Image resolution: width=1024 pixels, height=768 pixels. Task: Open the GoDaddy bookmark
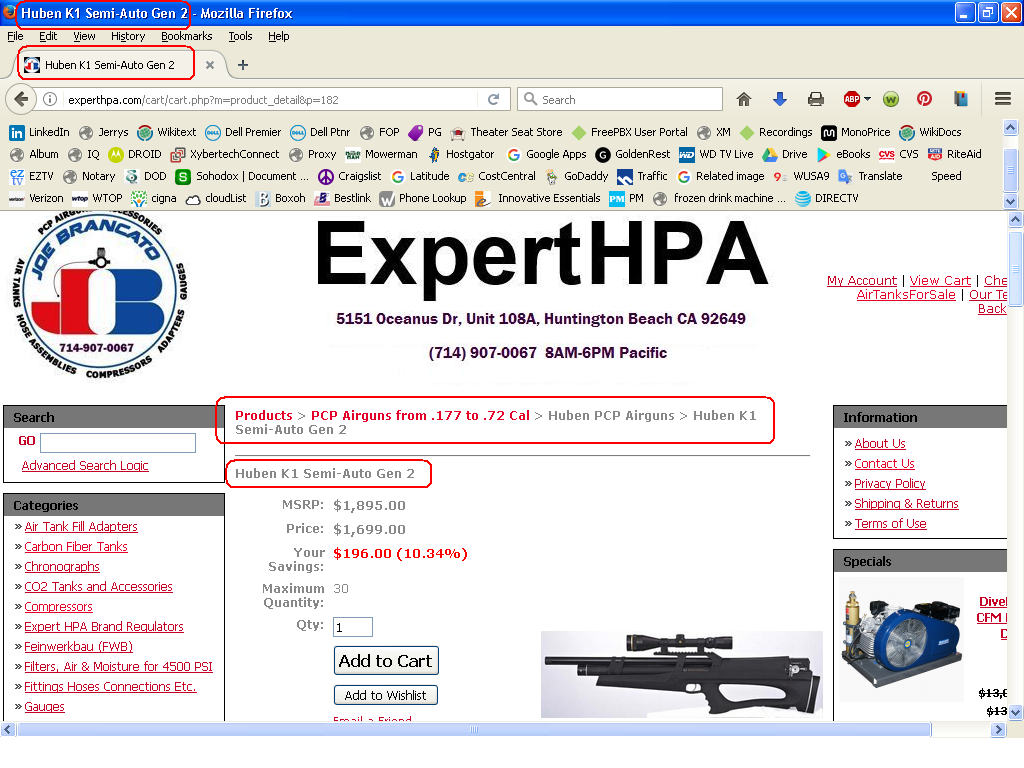pos(577,176)
